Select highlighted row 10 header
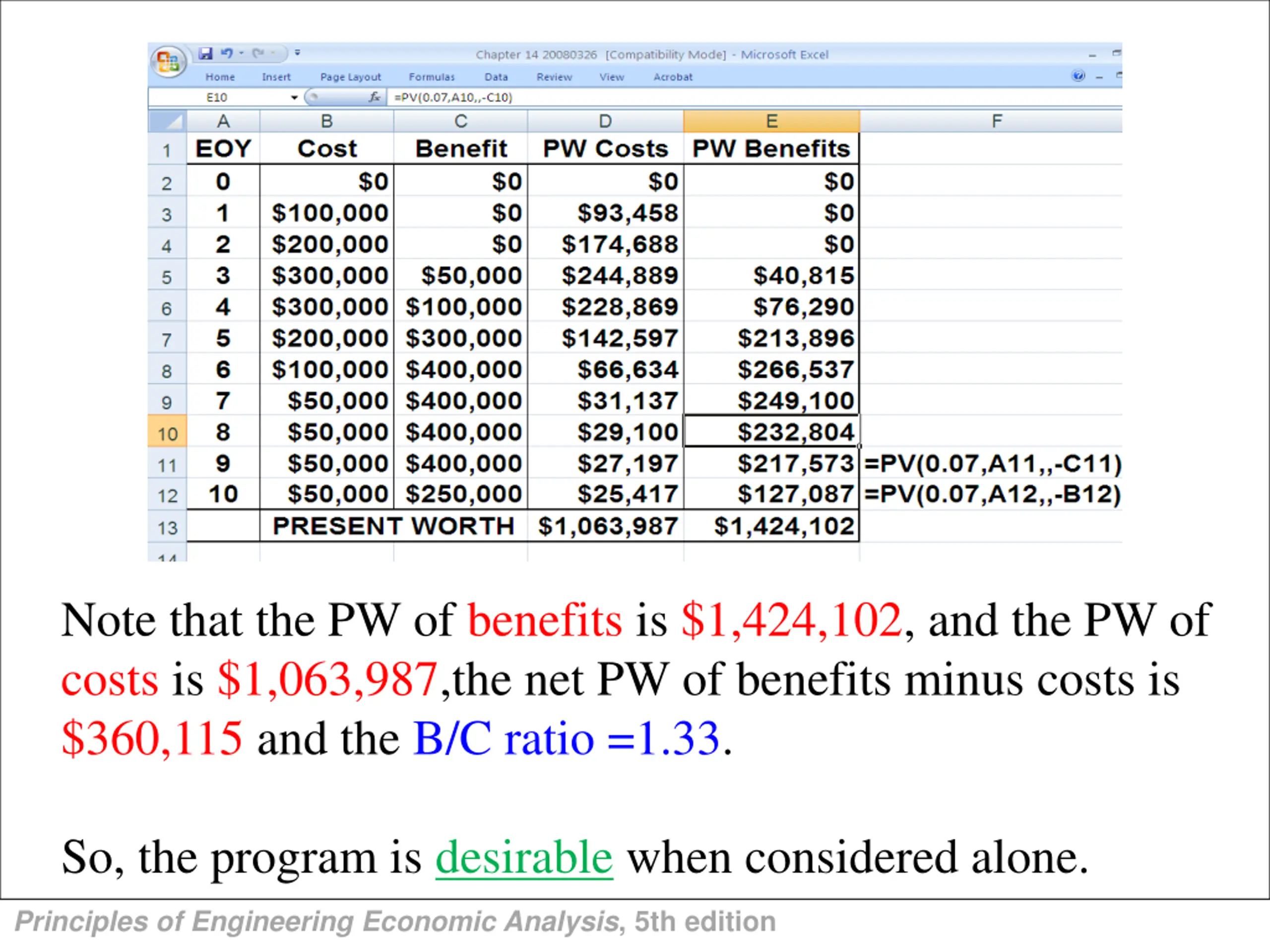 pos(167,432)
